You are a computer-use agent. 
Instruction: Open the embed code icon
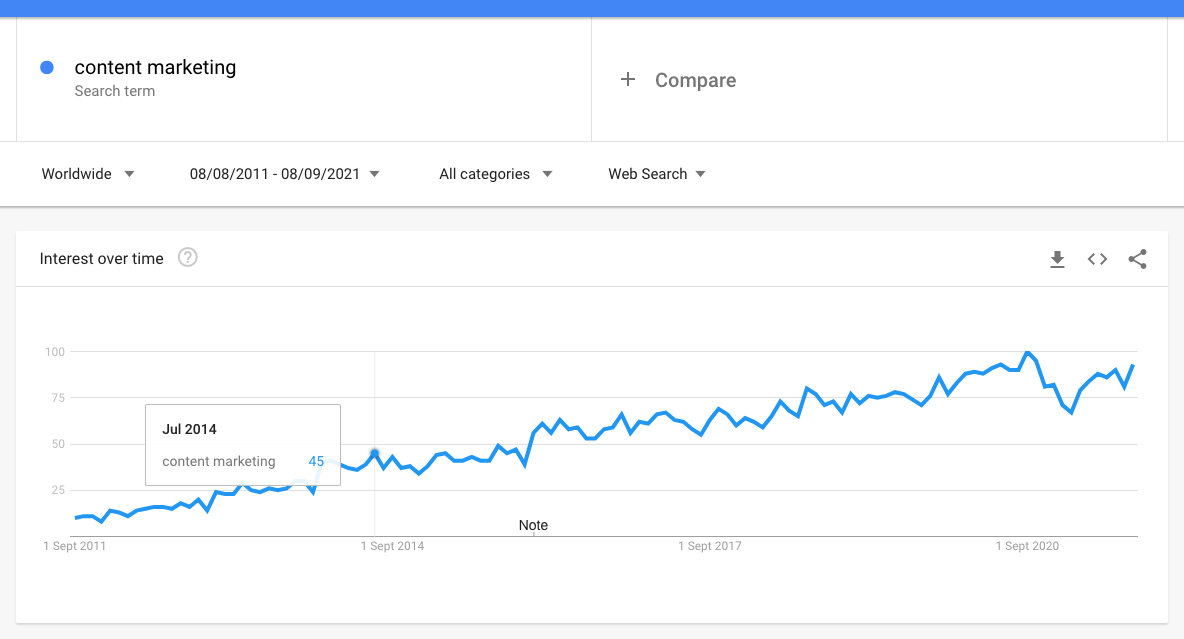[1097, 259]
